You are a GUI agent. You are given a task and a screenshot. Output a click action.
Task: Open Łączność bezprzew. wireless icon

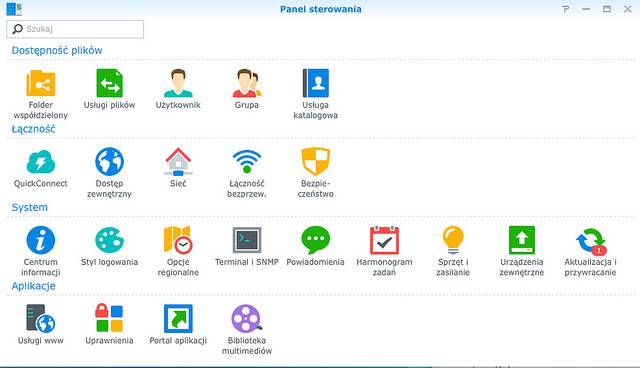pos(247,162)
